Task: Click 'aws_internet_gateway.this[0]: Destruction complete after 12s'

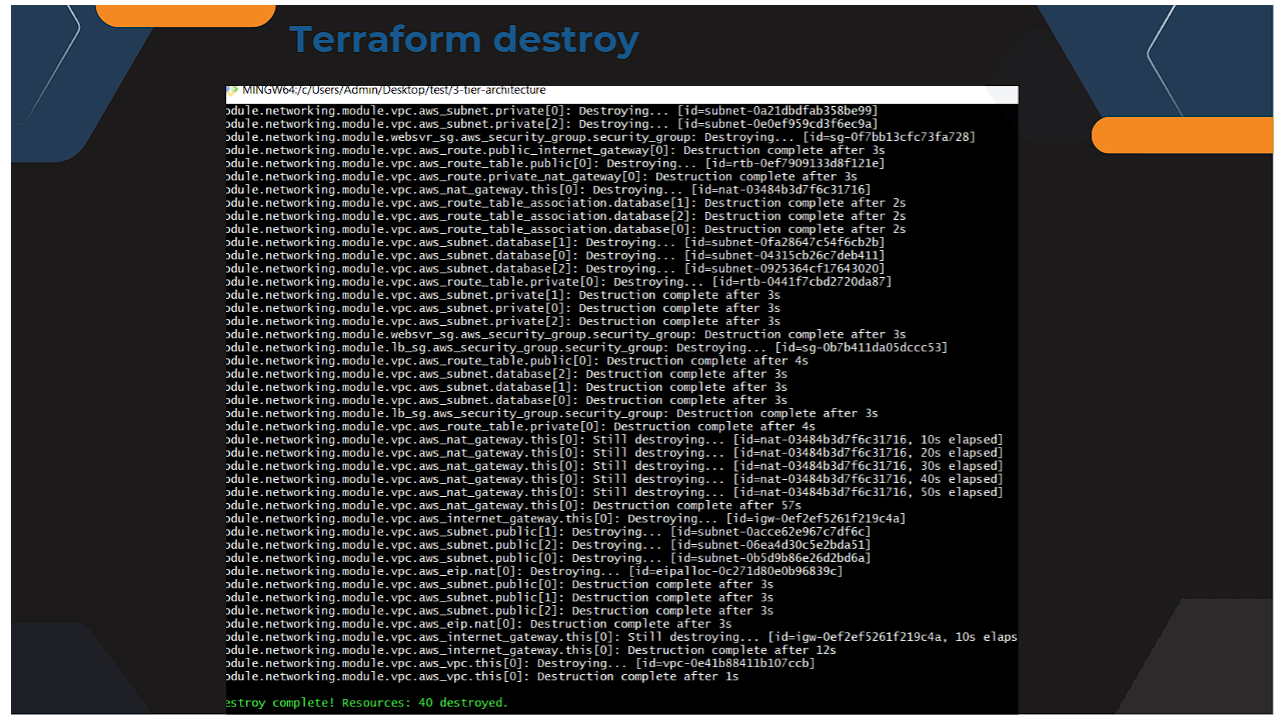Action: [x=532, y=649]
